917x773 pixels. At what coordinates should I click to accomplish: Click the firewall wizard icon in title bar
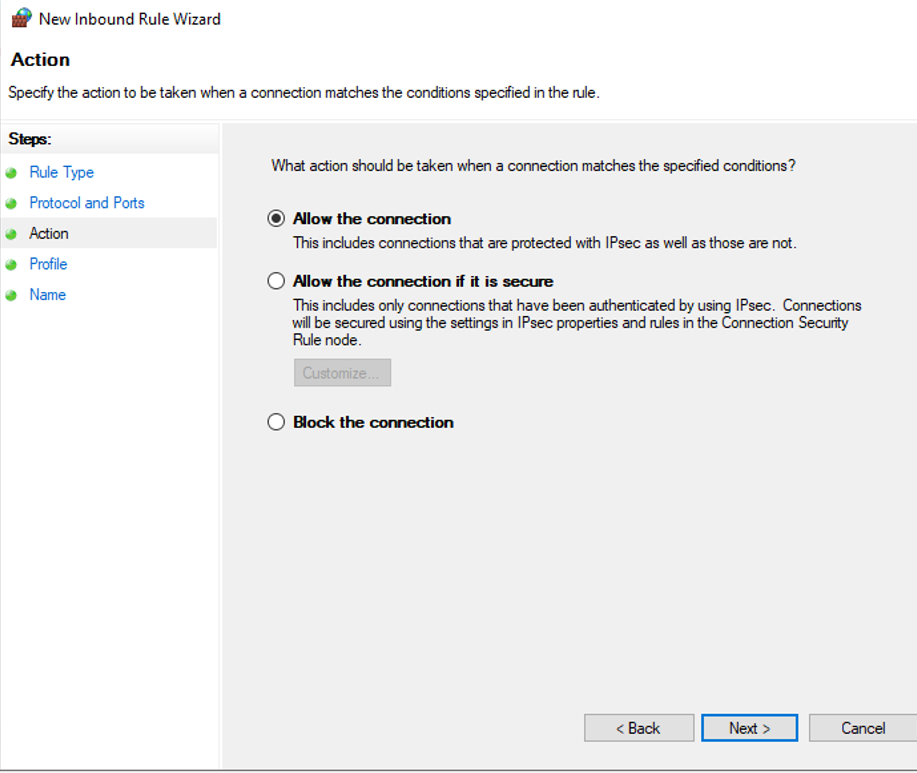21,18
